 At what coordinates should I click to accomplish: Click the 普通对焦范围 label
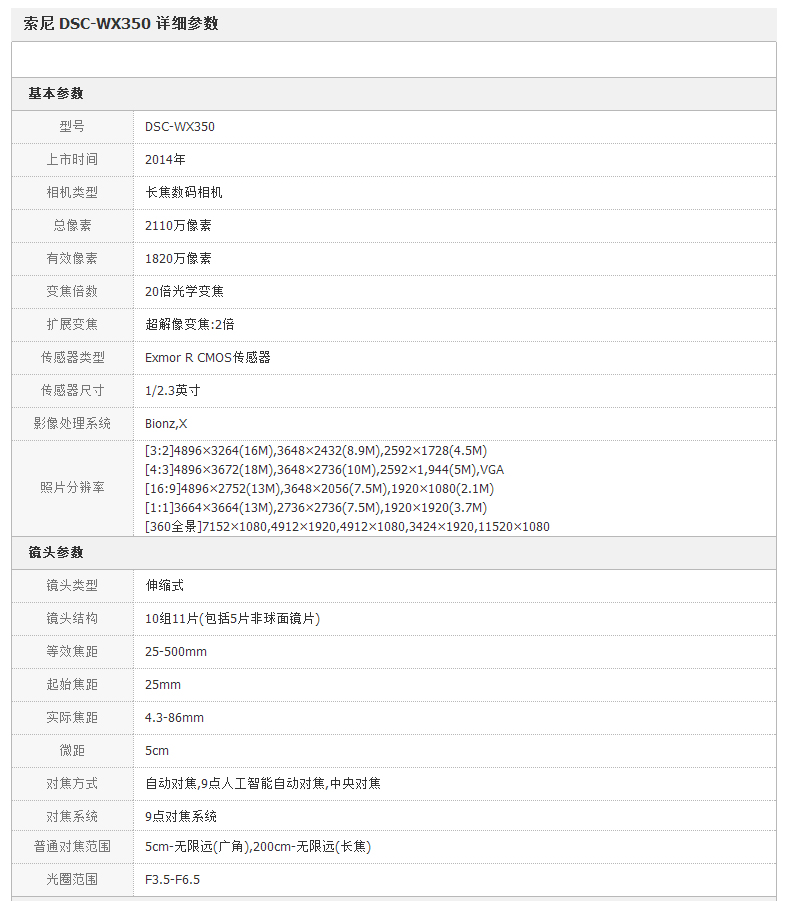[72, 846]
